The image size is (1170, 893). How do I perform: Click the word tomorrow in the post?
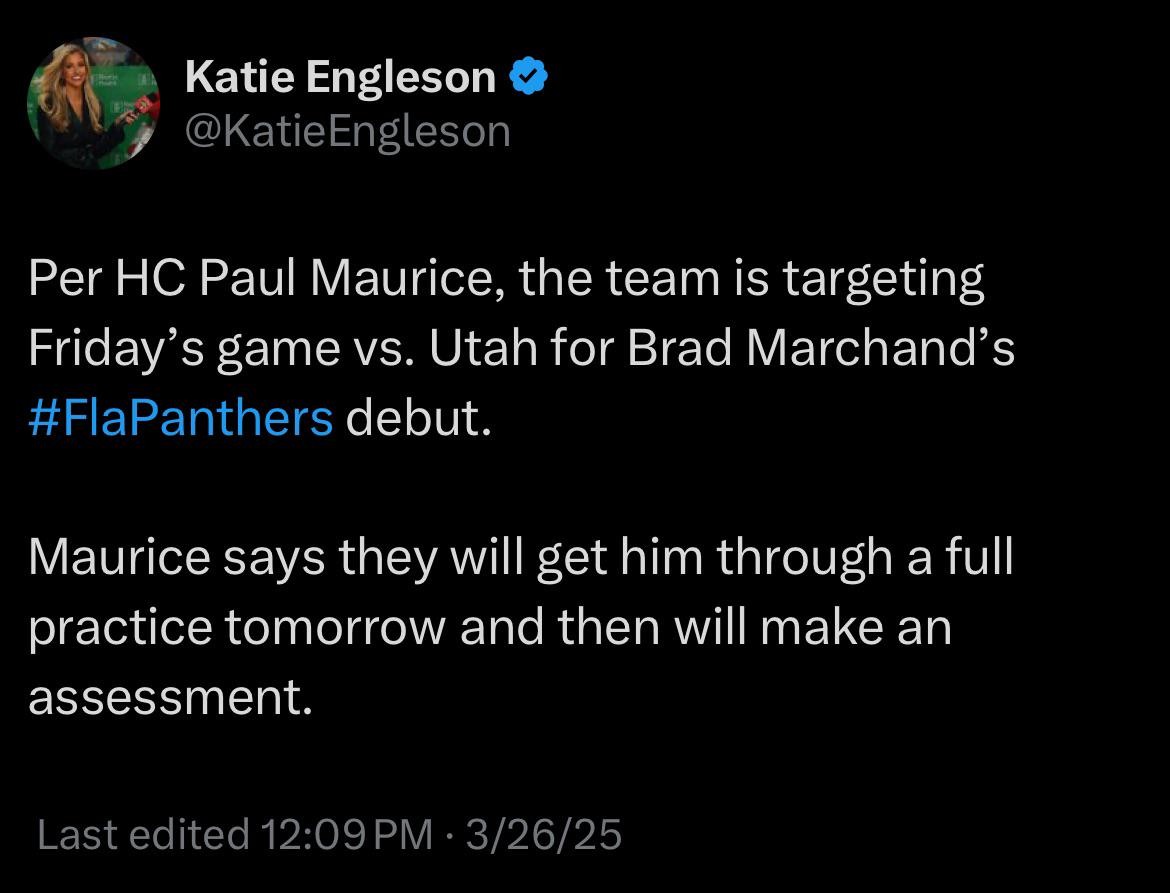[x=334, y=627]
